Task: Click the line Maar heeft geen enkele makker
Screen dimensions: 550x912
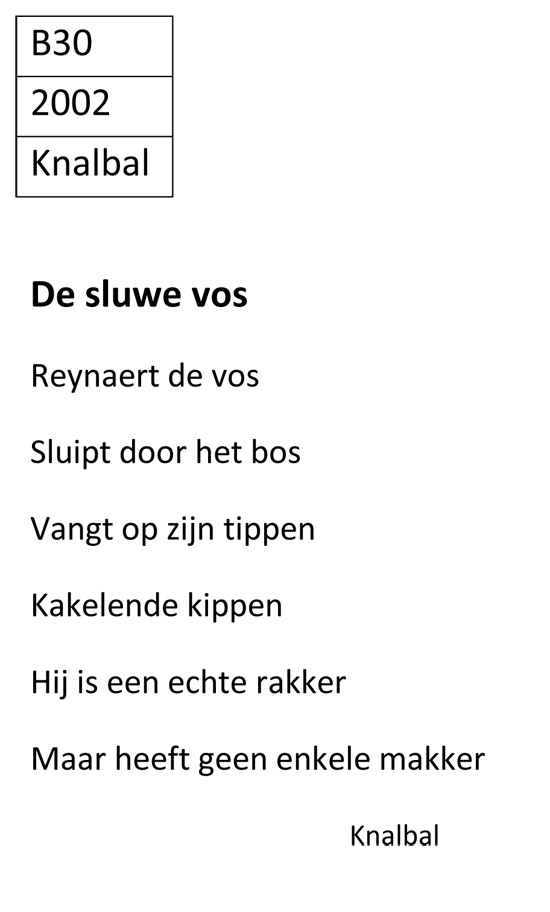Action: tap(258, 760)
